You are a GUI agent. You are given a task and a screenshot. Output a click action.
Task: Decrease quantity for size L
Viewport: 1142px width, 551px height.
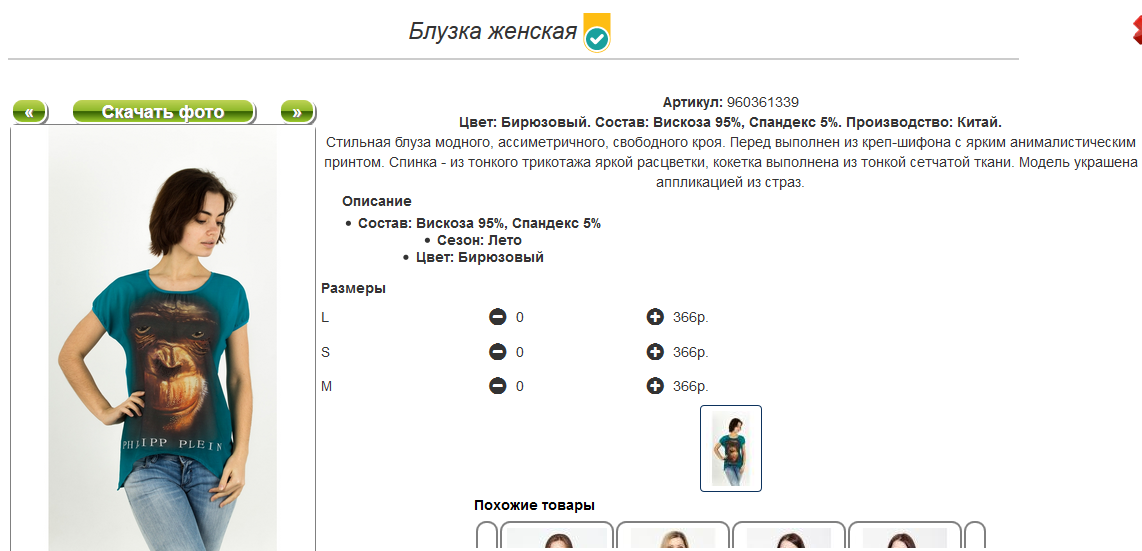[497, 318]
